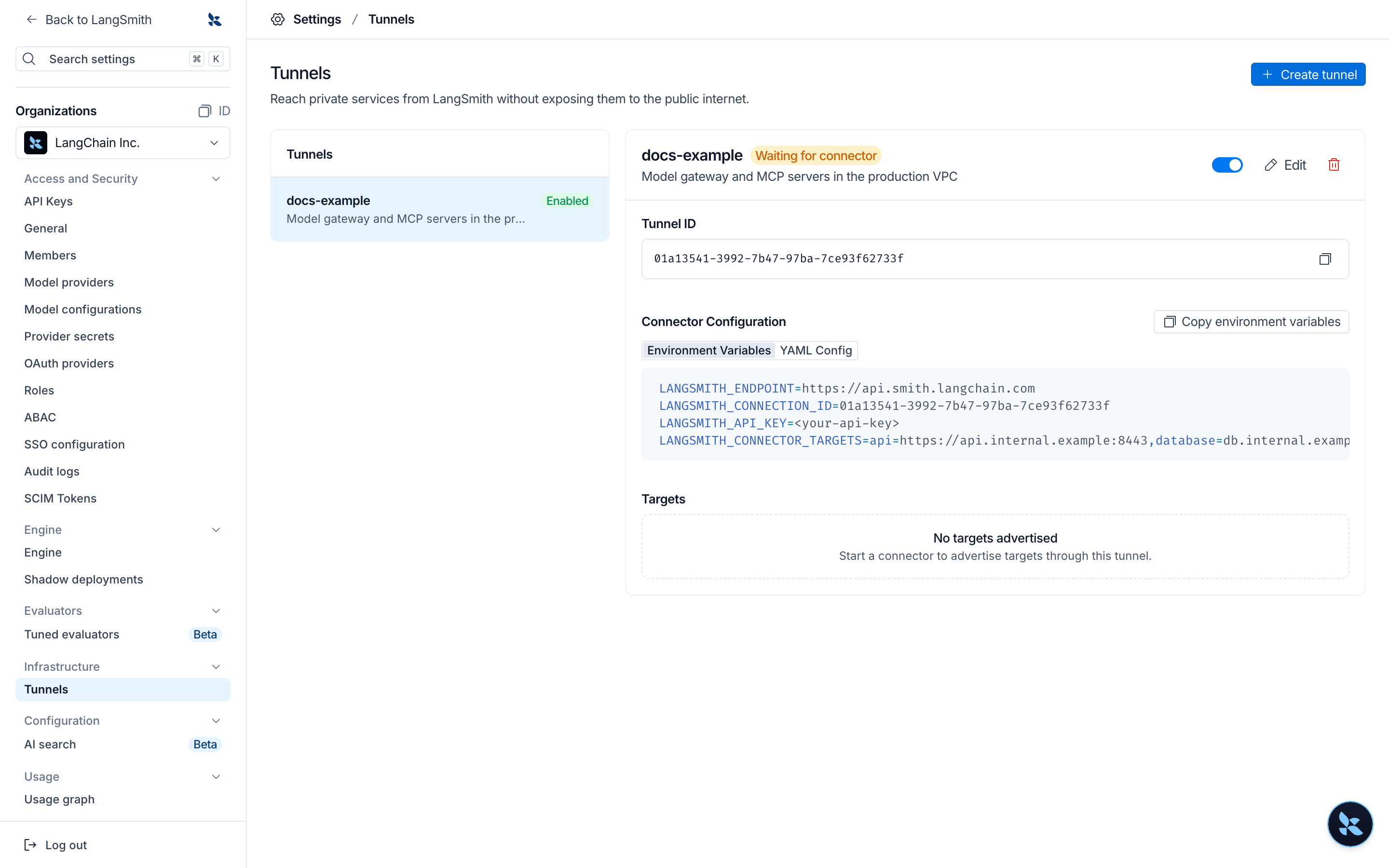This screenshot has width=1389, height=868.
Task: Edit the docs-example tunnel
Action: [1285, 165]
